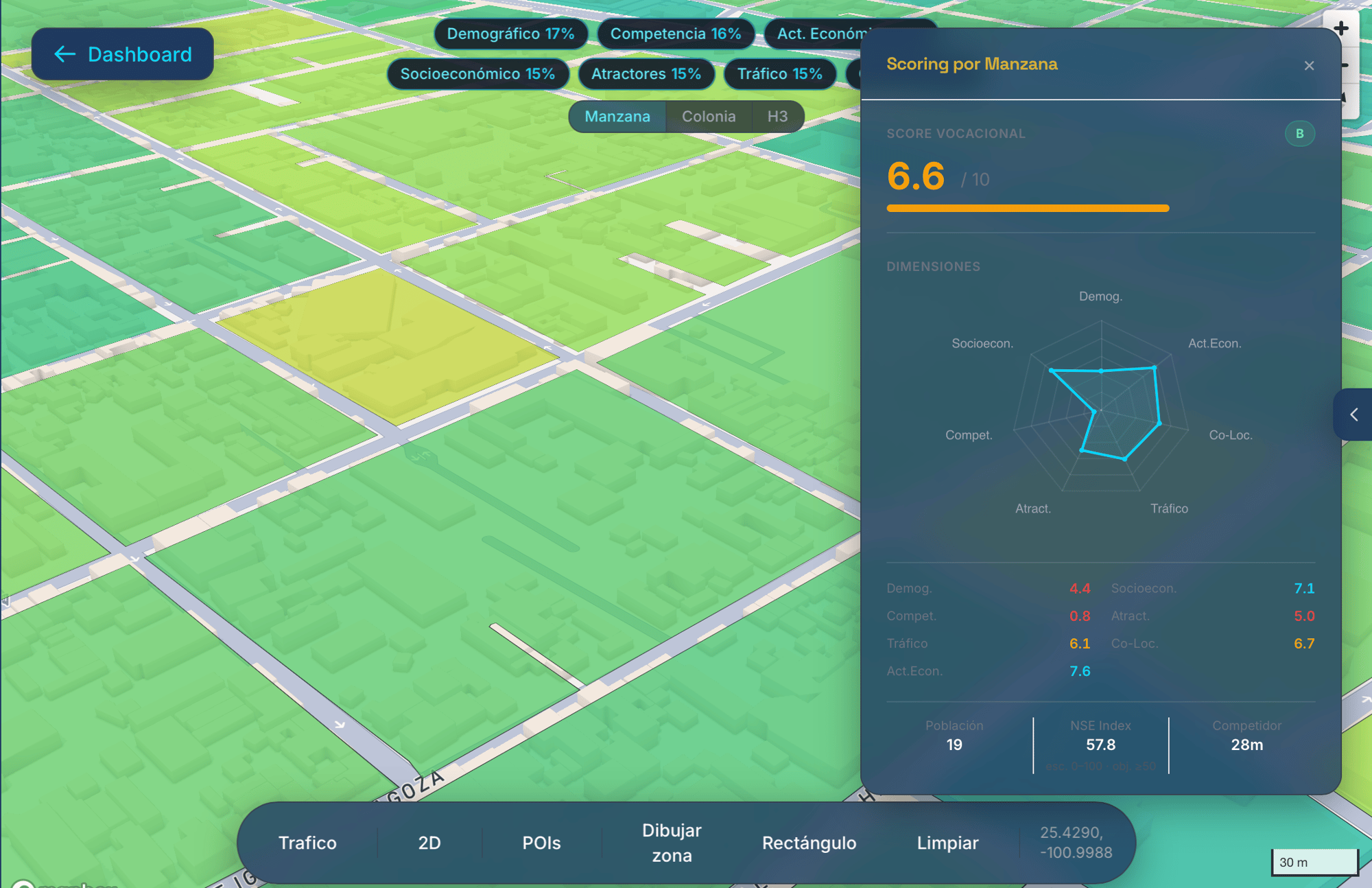
Task: Go back to Dashboard with arrow button
Action: click(123, 54)
